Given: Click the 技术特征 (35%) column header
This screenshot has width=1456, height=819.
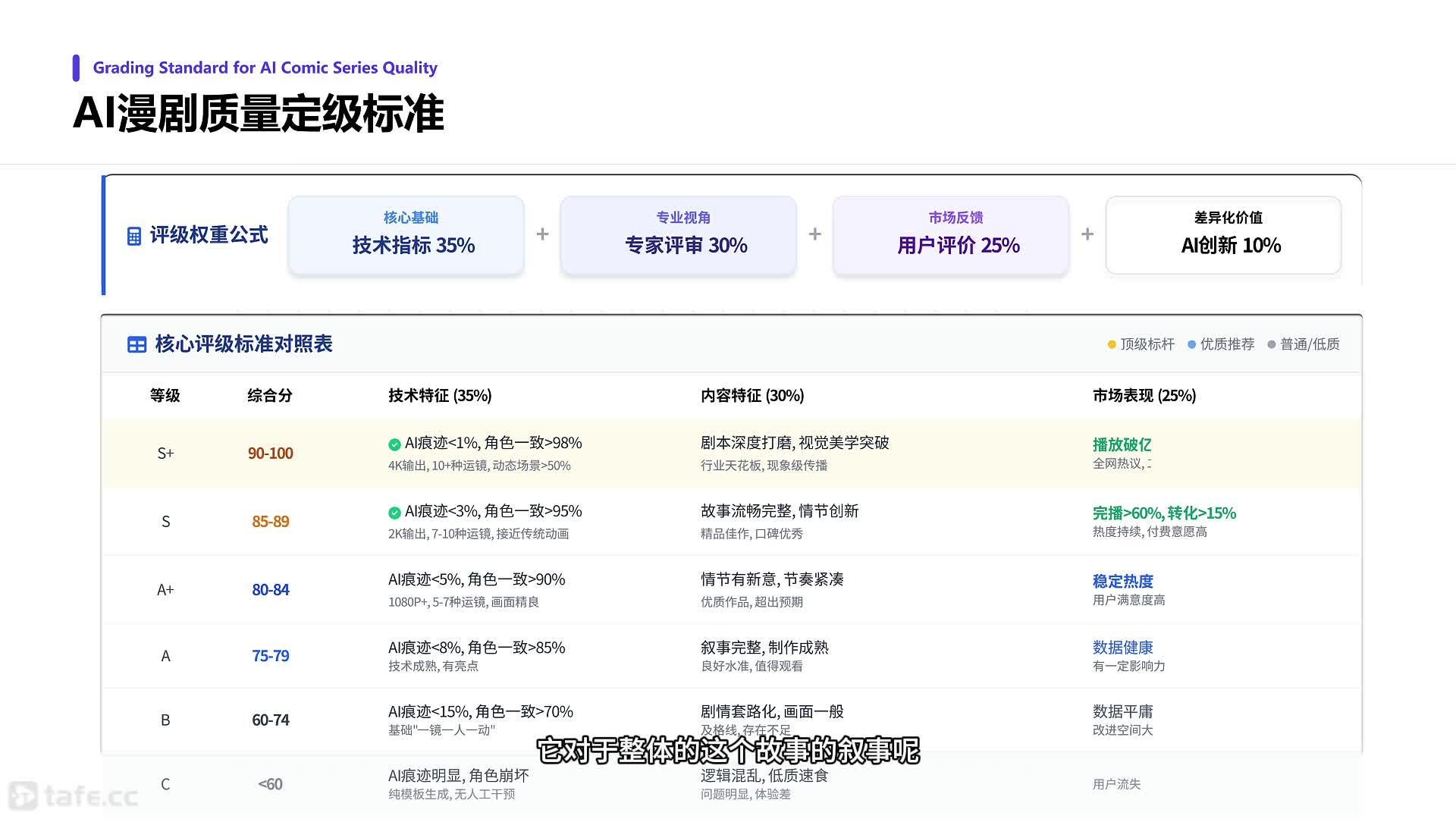Looking at the screenshot, I should [440, 396].
